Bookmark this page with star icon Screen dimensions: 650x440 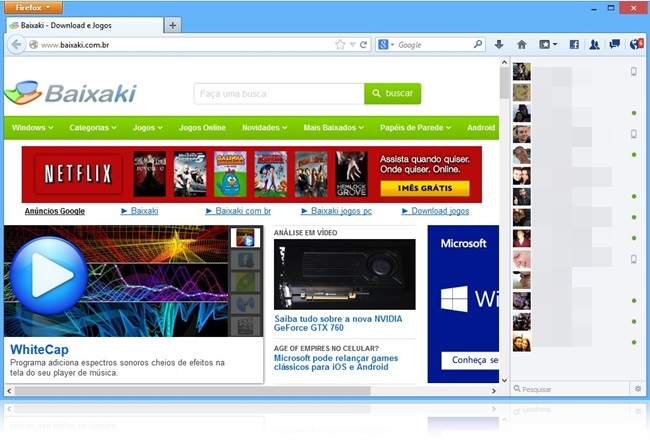(340, 44)
